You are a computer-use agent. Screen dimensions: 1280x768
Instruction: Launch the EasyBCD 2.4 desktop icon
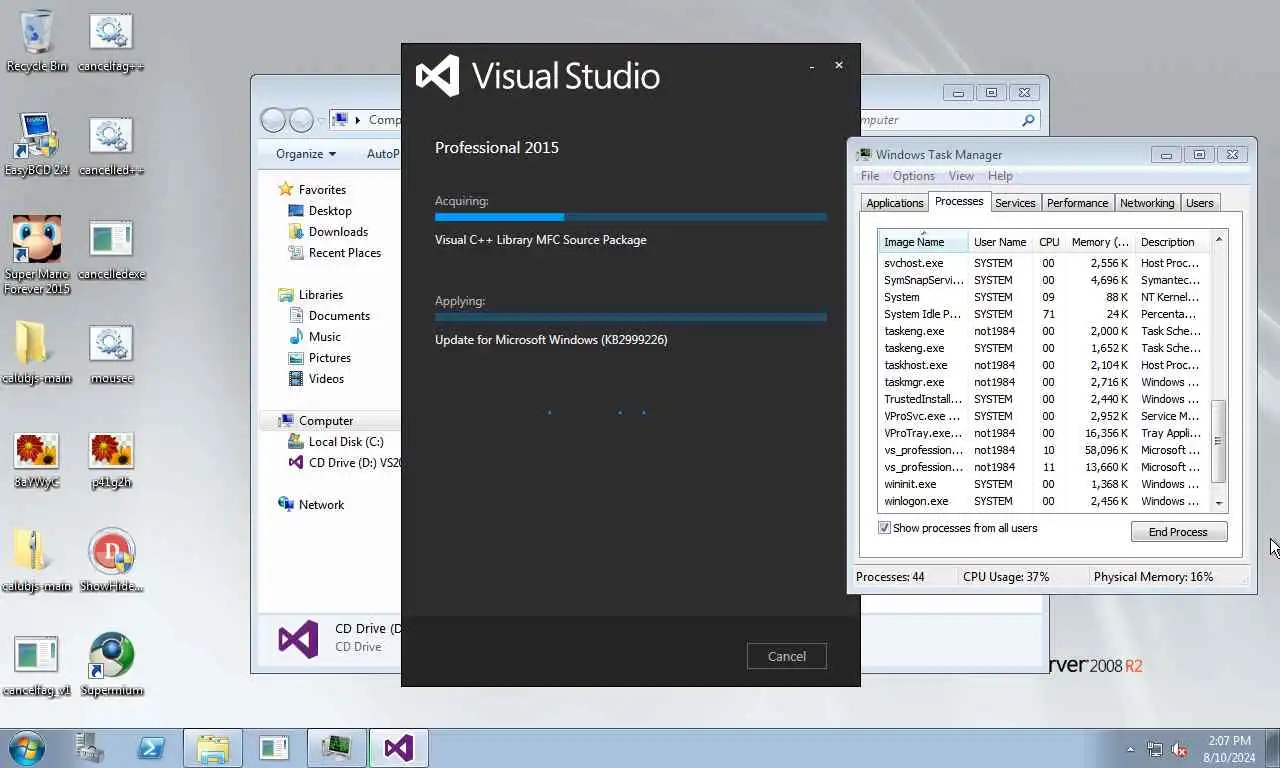pos(37,144)
